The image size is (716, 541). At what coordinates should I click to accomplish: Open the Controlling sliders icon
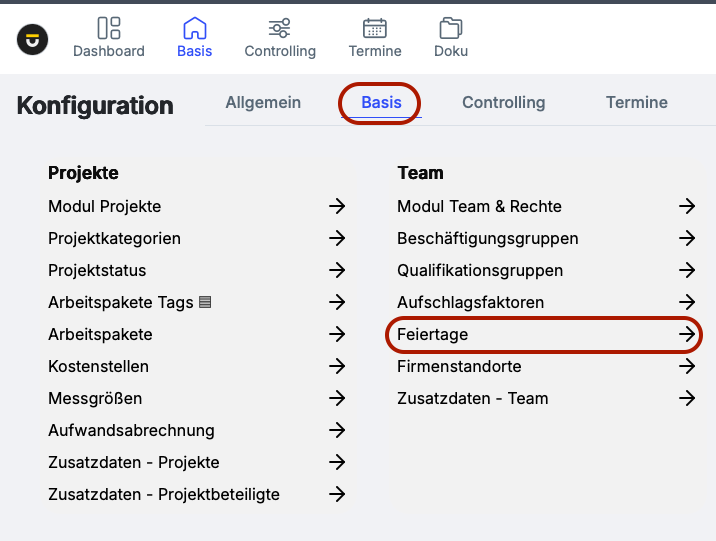point(280,28)
